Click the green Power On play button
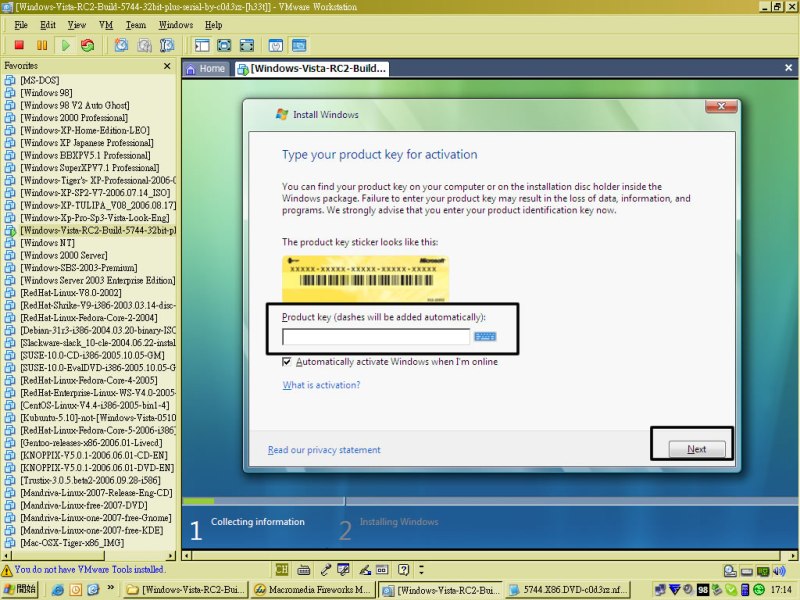Screen dimensions: 800x600 [x=65, y=45]
